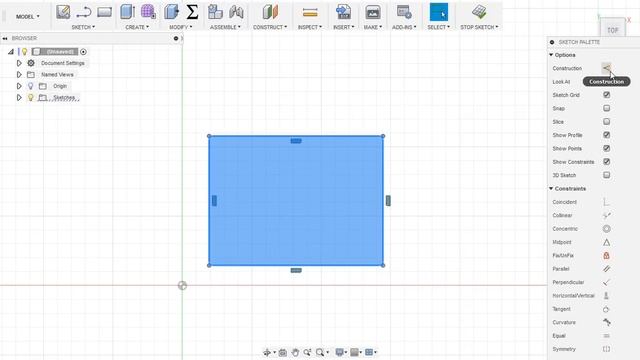Click the Measure icon in Inspect group
Viewport: 640px width, 360px height.
point(310,13)
